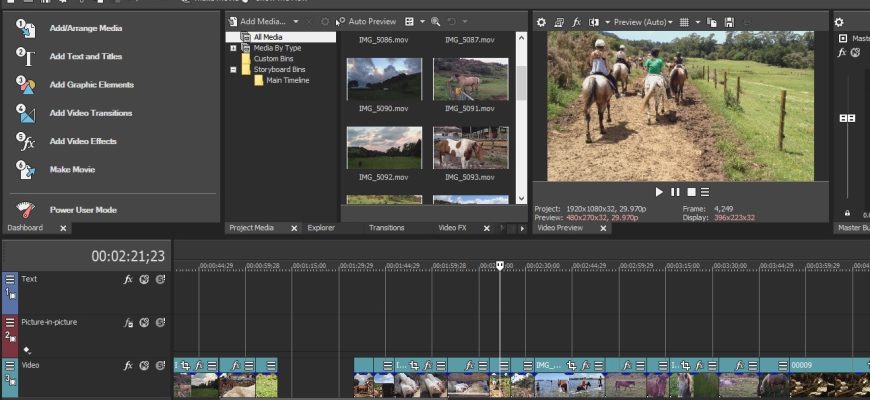
Task: Click the external monitor preview icon
Action: [x=559, y=23]
